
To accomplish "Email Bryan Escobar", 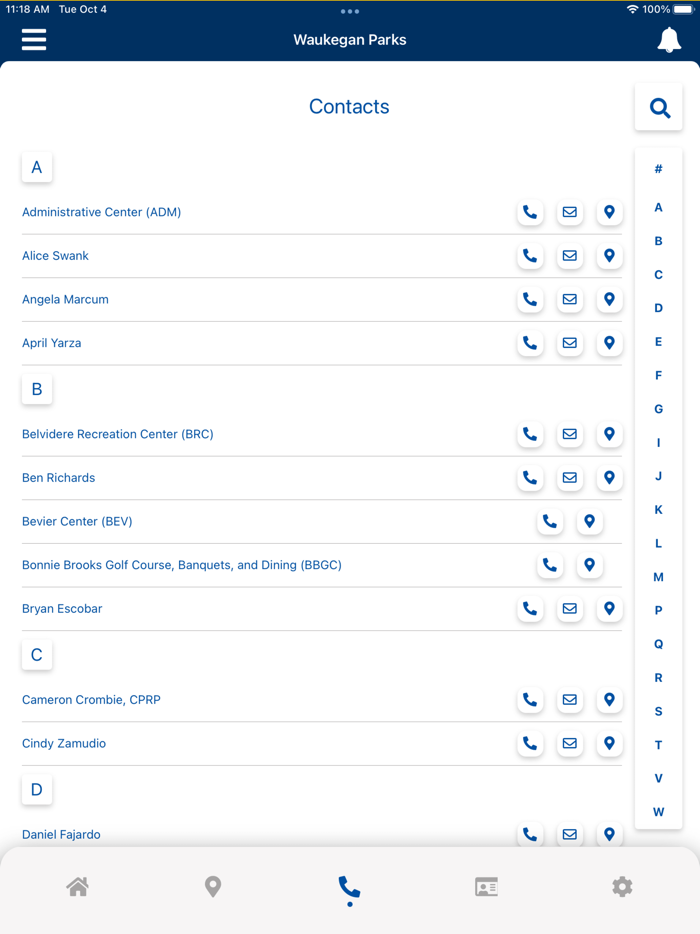I will click(x=570, y=609).
